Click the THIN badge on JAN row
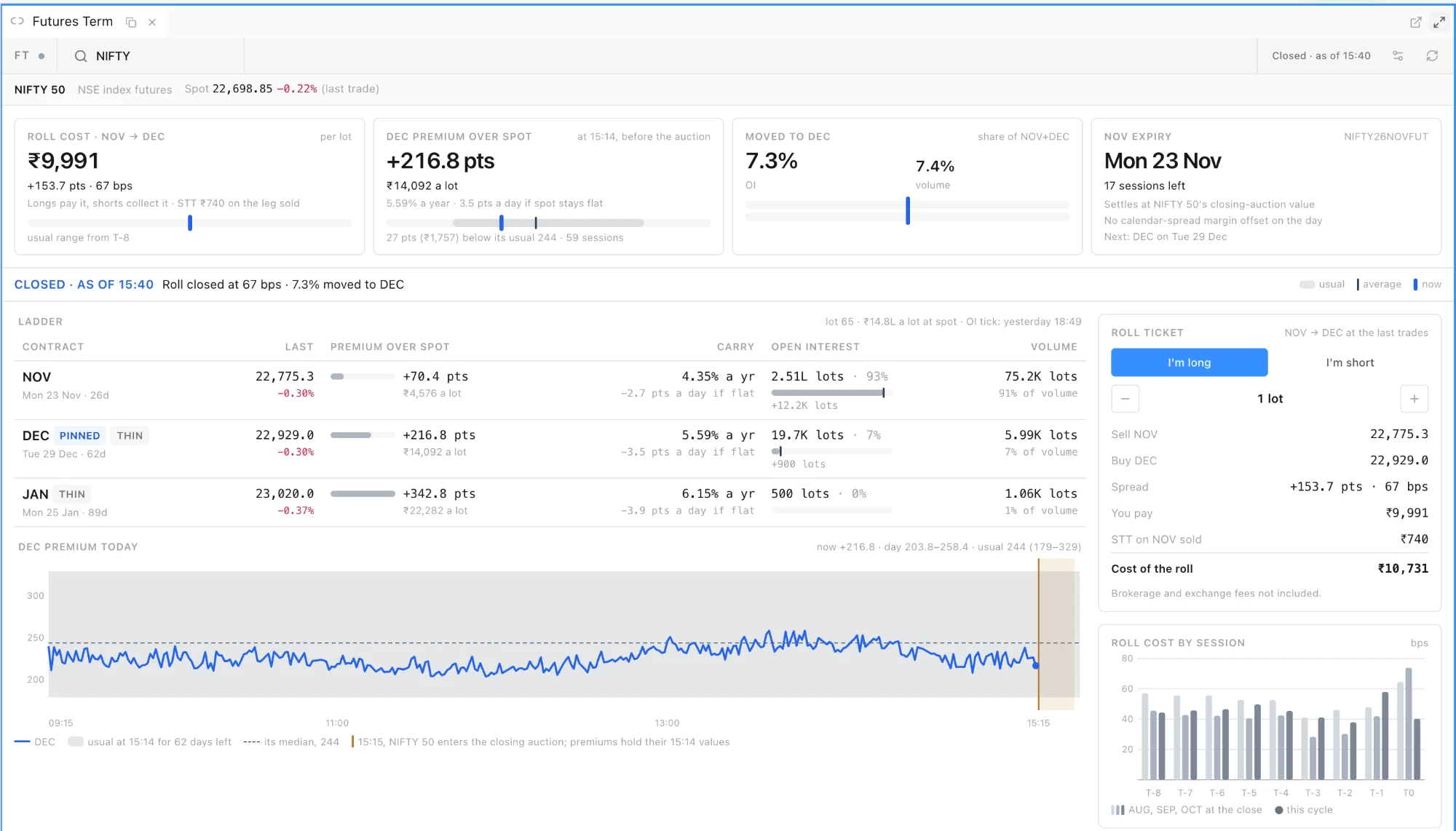The width and height of the screenshot is (1456, 831). click(72, 494)
